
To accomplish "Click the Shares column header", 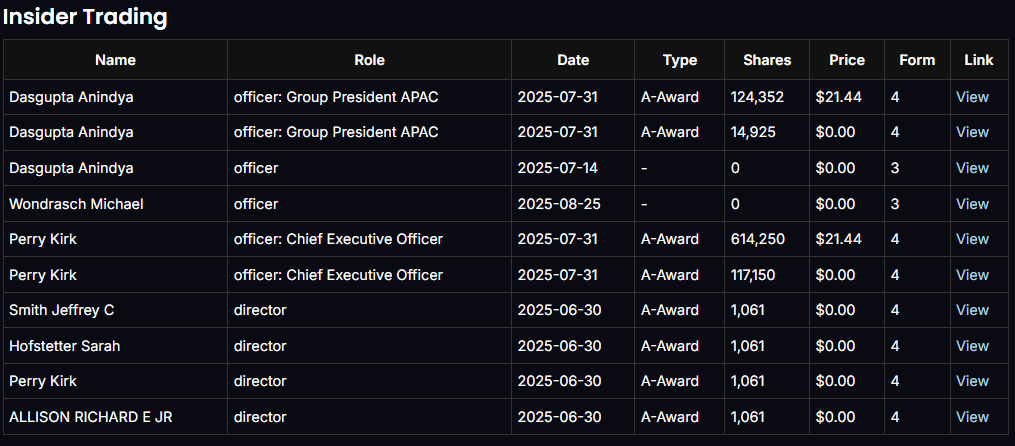I will point(767,60).
